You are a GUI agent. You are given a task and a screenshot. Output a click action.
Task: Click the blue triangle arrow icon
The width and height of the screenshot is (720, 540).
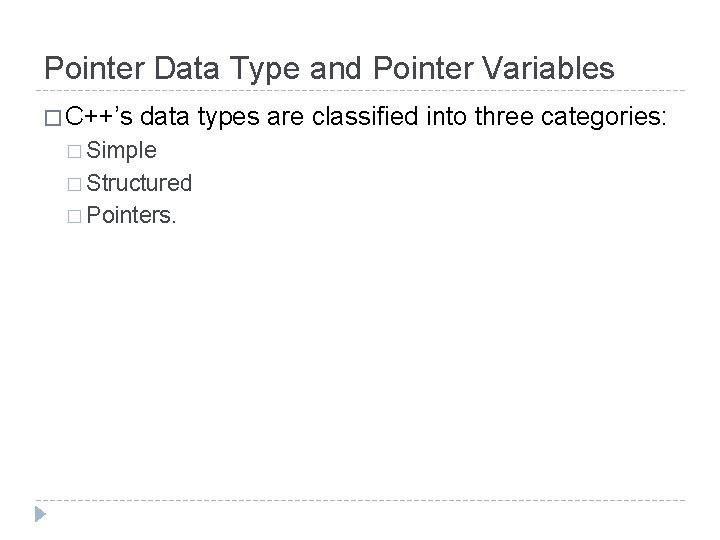point(38,515)
